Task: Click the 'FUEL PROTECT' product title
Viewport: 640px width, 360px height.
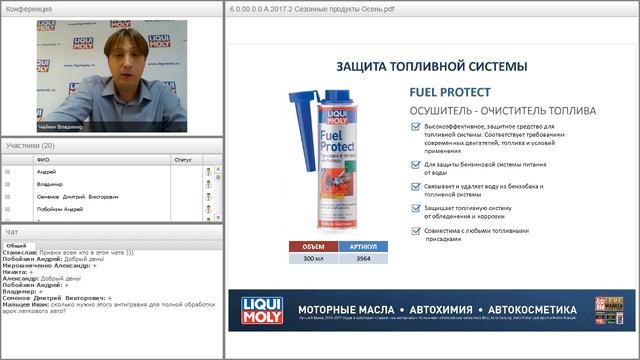Action: click(450, 92)
